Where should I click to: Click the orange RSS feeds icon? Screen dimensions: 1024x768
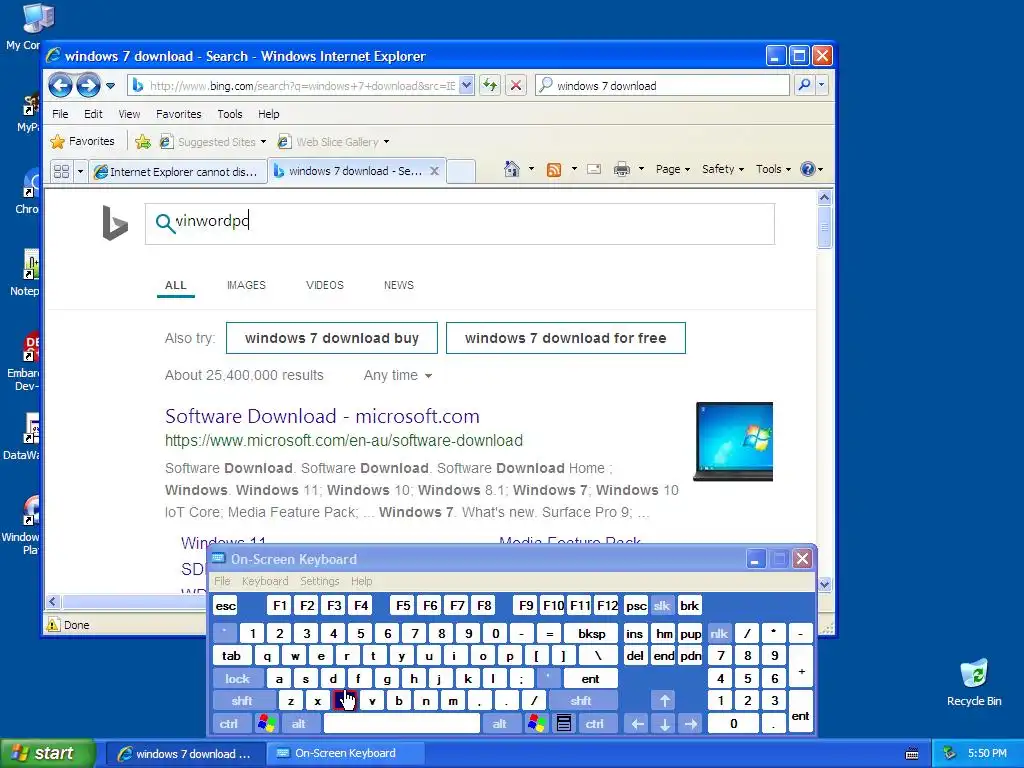pyautogui.click(x=554, y=170)
